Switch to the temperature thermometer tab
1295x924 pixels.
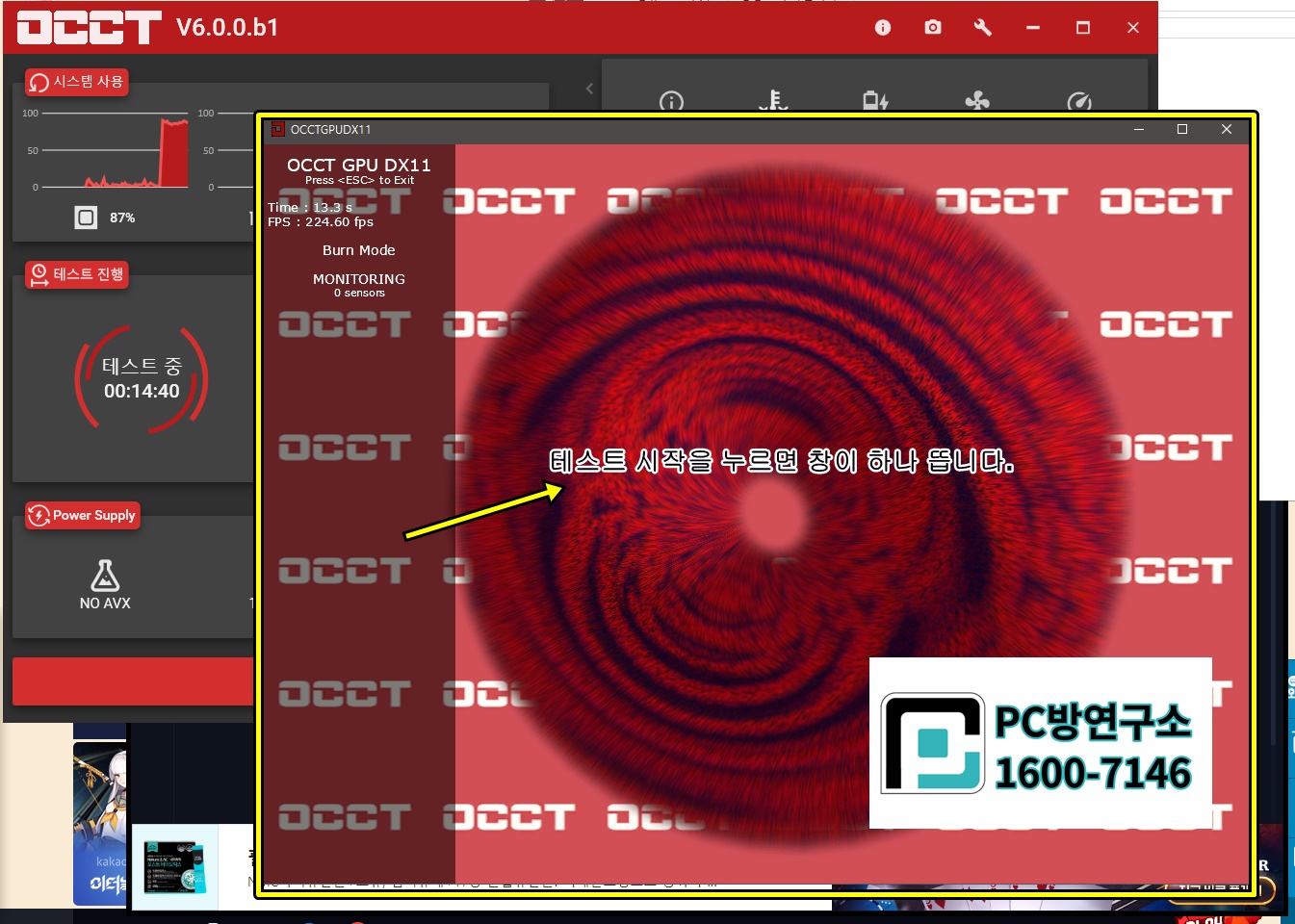click(x=773, y=101)
